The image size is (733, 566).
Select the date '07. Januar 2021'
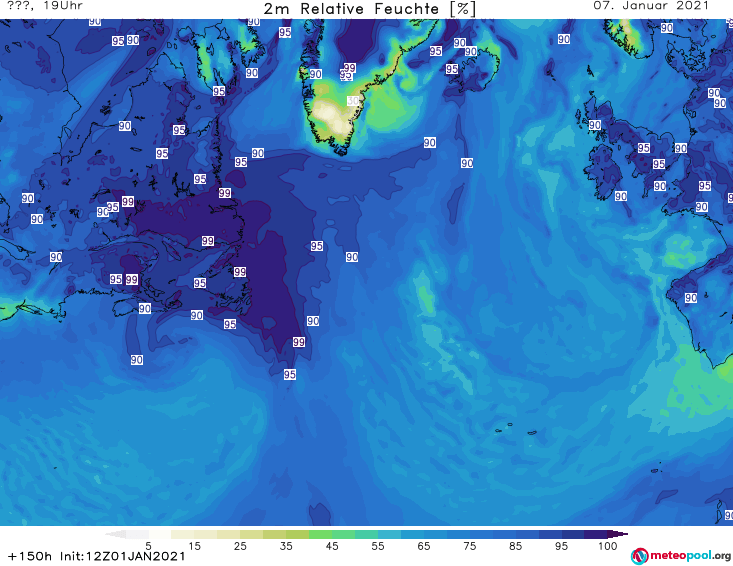coord(651,6)
